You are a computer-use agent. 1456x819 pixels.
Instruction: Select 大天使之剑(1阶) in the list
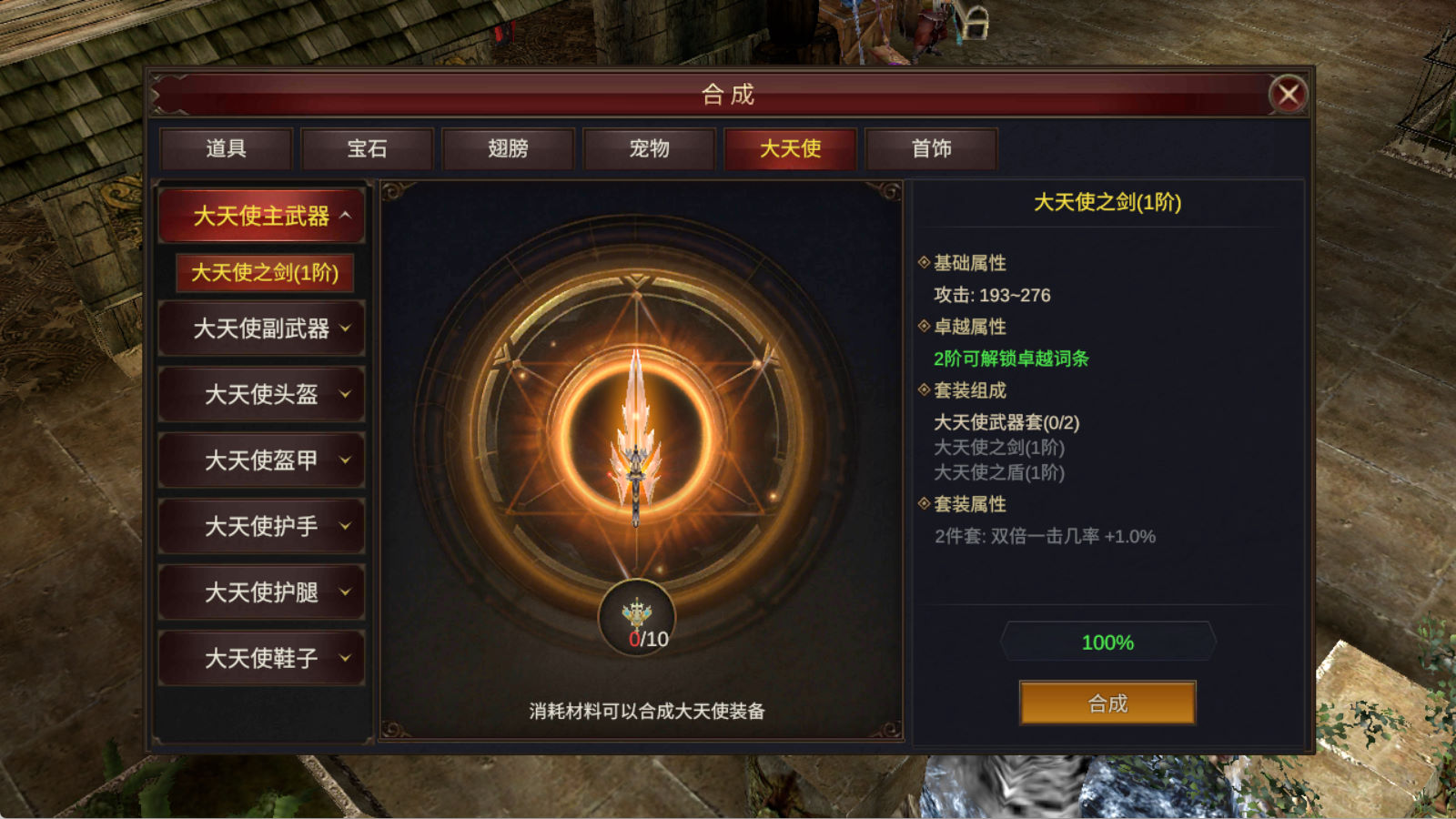[x=265, y=272]
